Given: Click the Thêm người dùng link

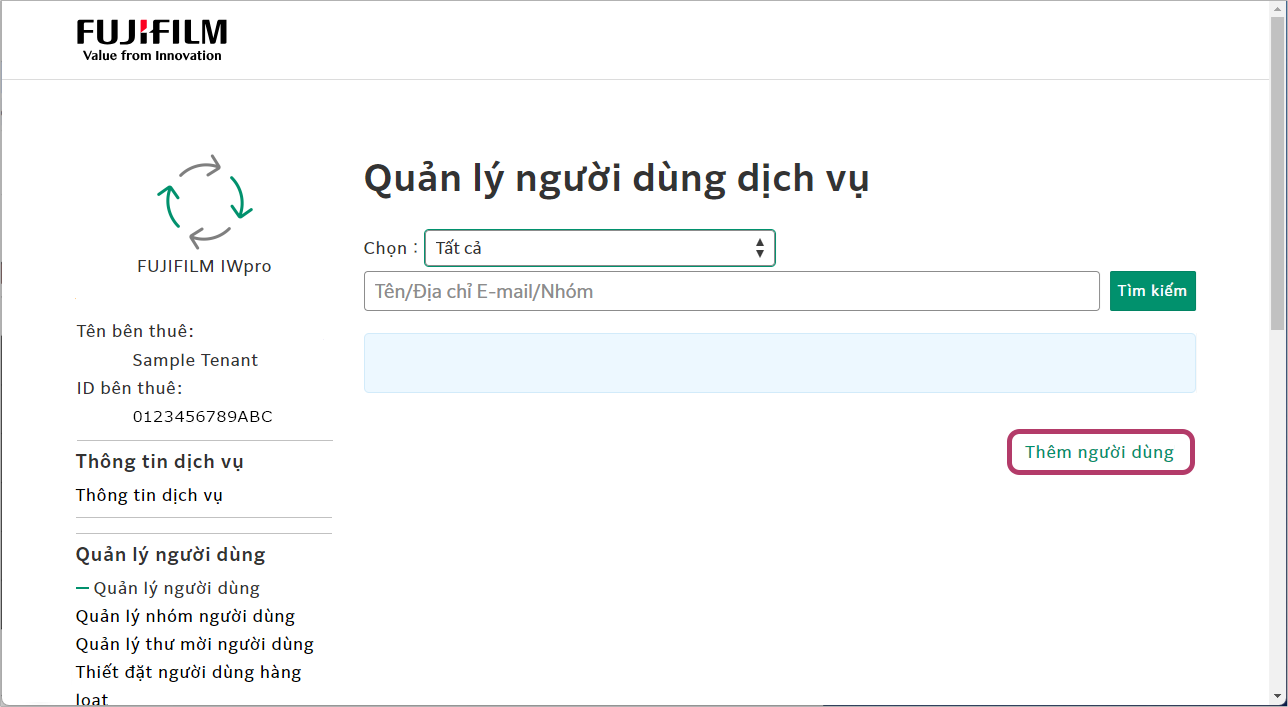Looking at the screenshot, I should [x=1100, y=452].
